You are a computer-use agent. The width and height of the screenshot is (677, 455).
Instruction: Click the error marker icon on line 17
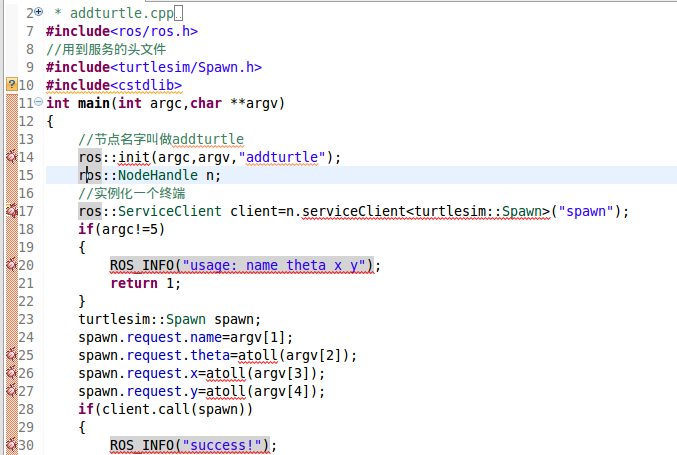pyautogui.click(x=12, y=211)
